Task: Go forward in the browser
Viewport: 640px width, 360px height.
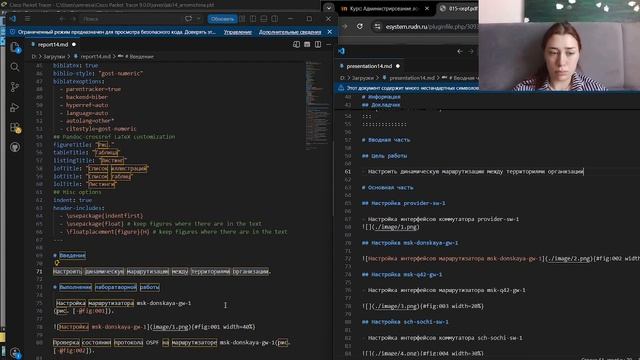Action: (344, 27)
